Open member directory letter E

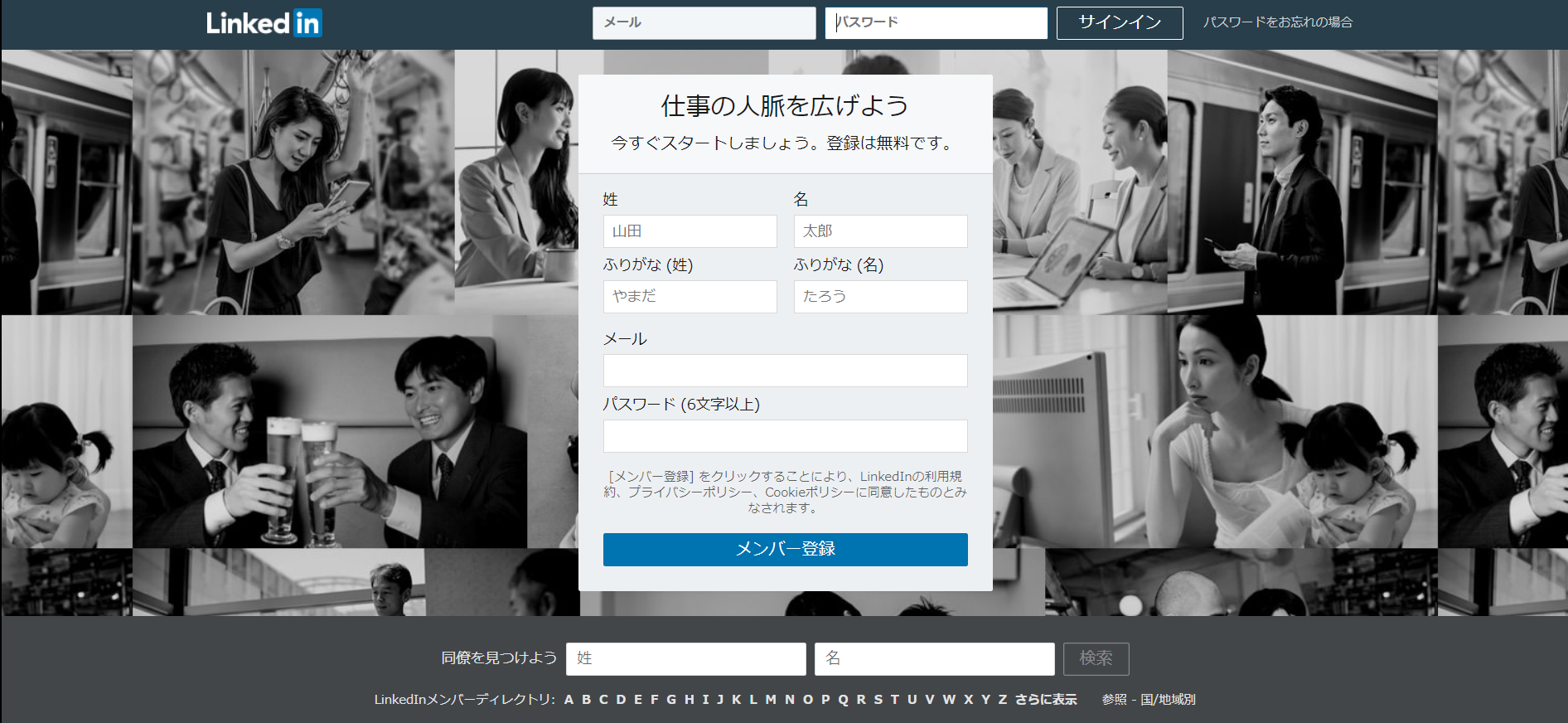coord(638,700)
